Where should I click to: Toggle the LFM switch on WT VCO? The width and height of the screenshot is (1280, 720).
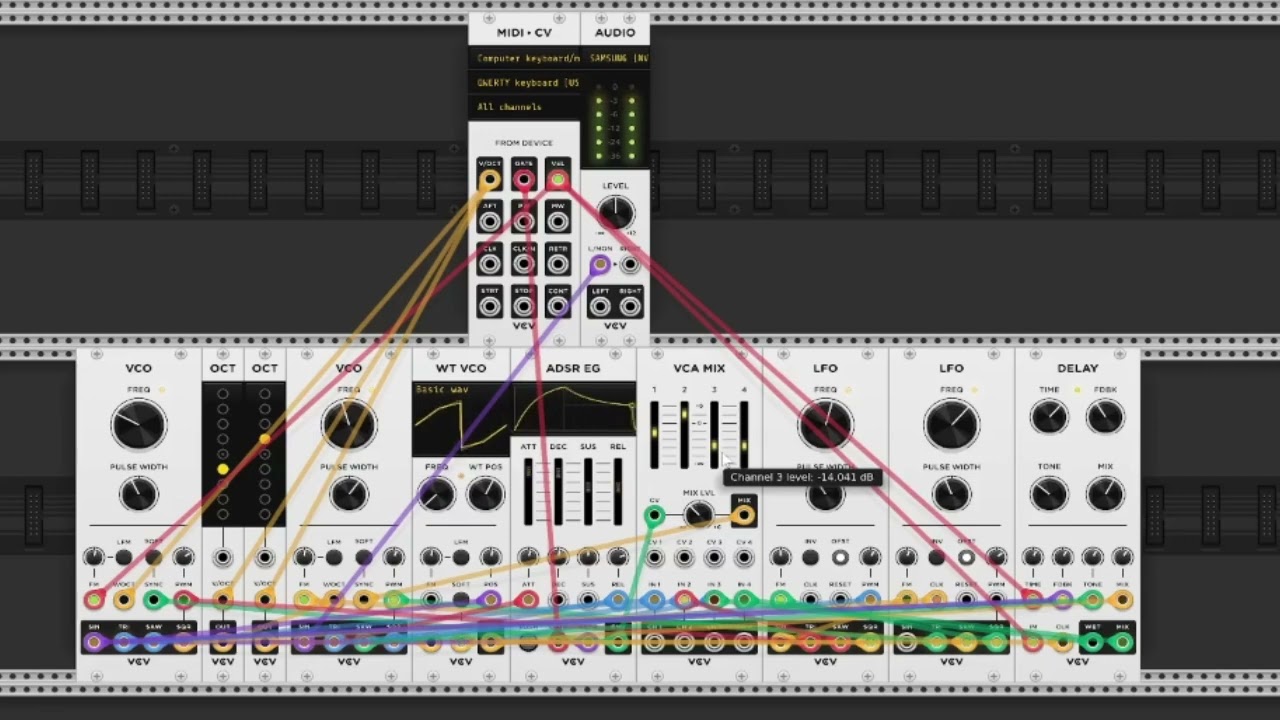[461, 557]
